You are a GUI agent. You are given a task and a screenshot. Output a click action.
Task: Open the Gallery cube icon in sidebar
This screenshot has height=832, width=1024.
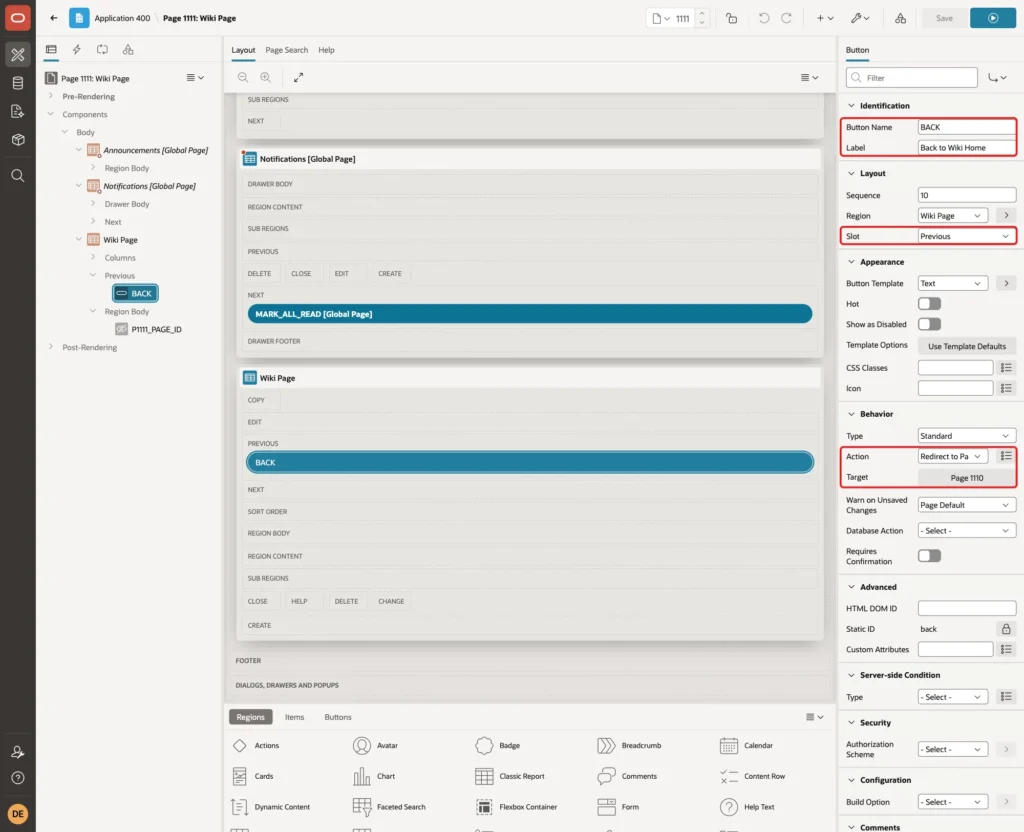tap(18, 139)
